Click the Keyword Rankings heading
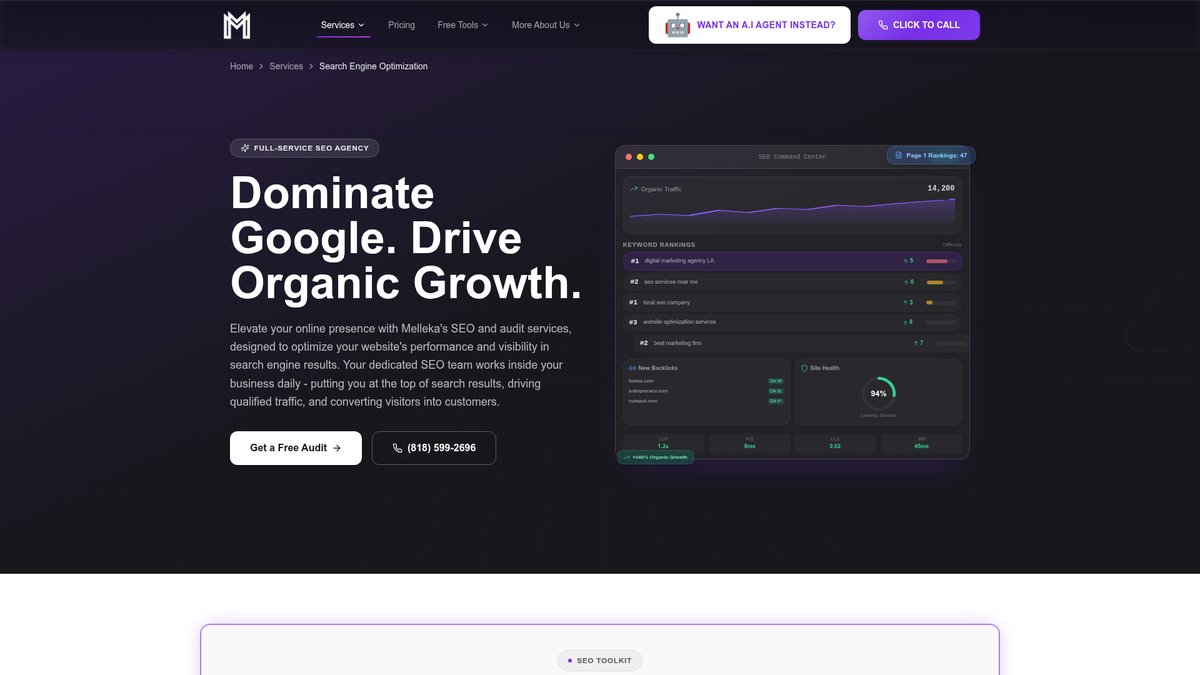 659,245
